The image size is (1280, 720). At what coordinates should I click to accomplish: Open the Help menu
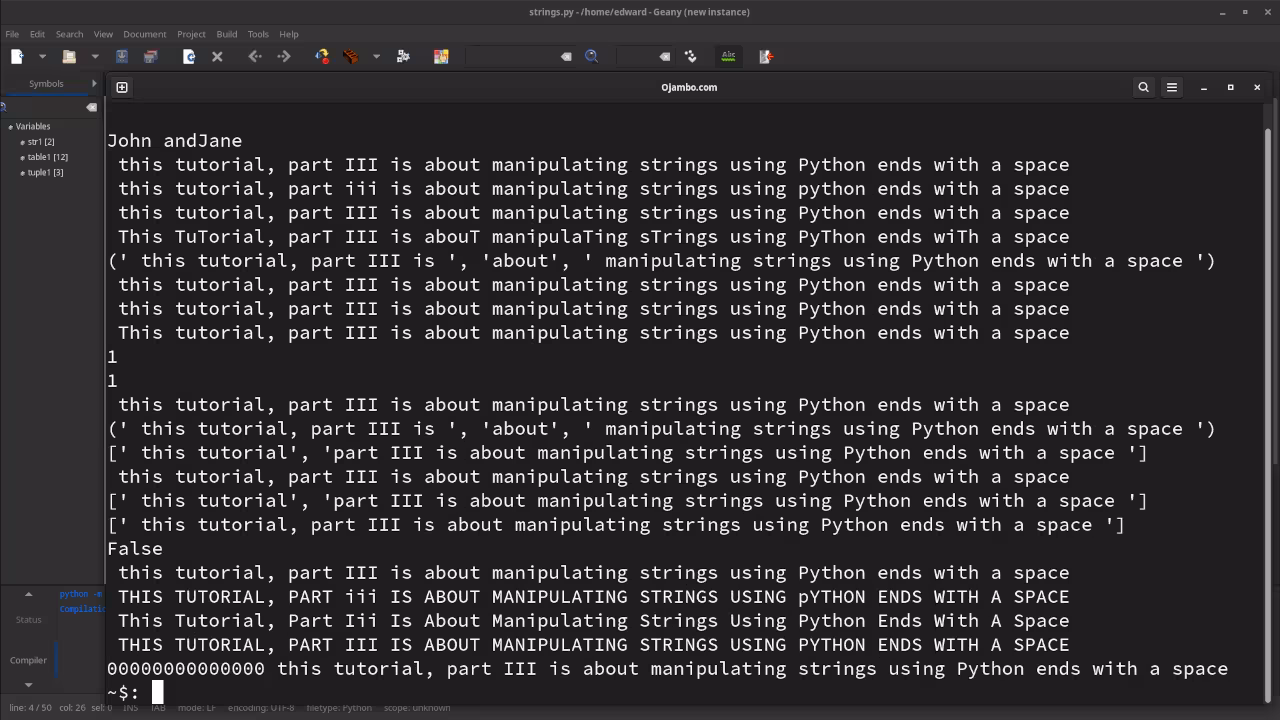coord(289,34)
